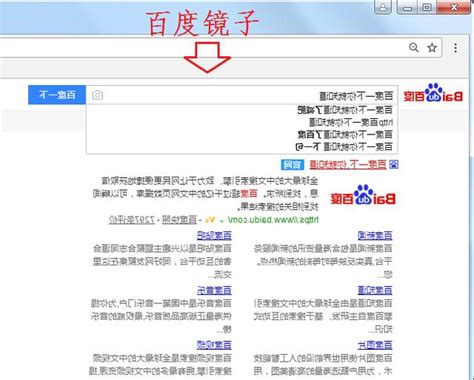Open the 7297条评价 reviews link
The width and height of the screenshot is (474, 380).
coord(132,220)
